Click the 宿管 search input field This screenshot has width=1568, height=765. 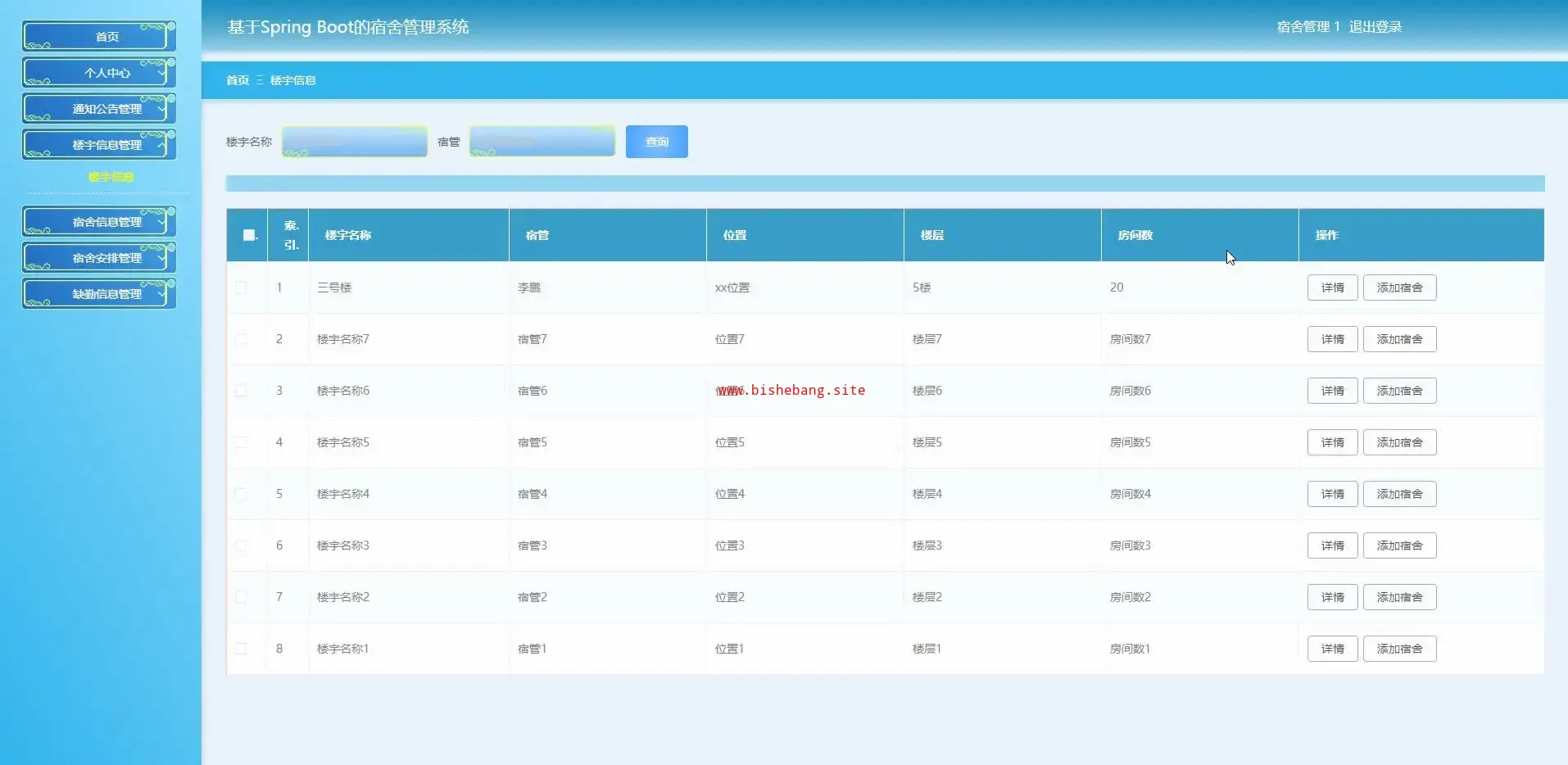(542, 142)
